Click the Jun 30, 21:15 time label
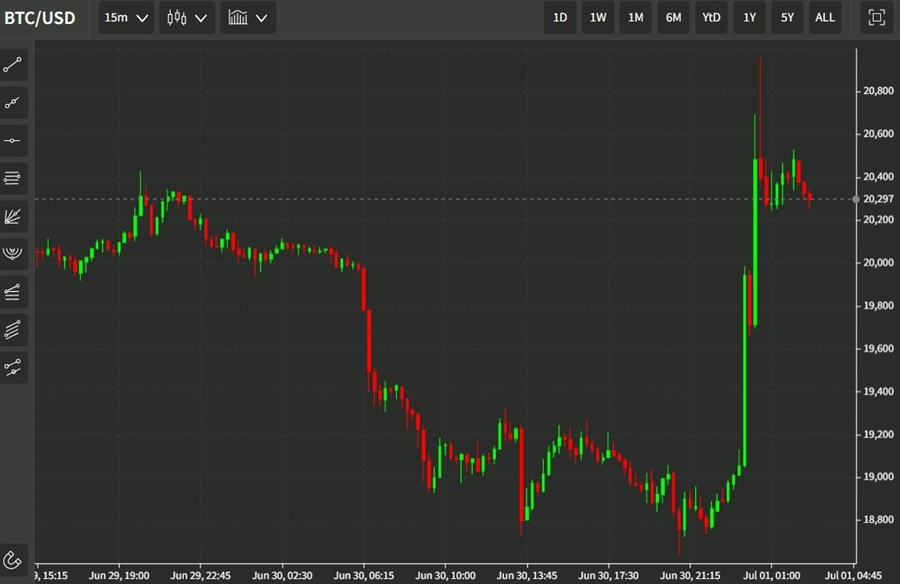This screenshot has height=584, width=900. 689,575
